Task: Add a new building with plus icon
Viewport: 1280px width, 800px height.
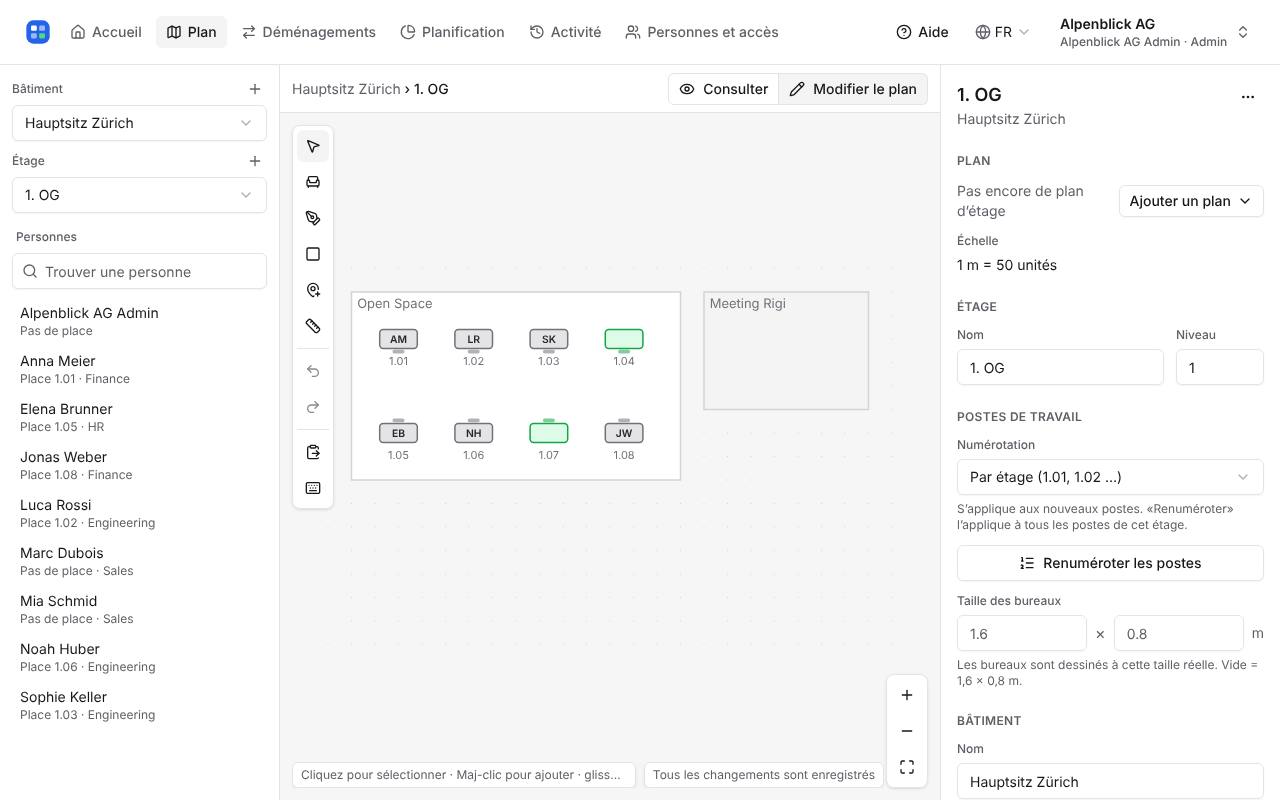Action: (x=255, y=89)
